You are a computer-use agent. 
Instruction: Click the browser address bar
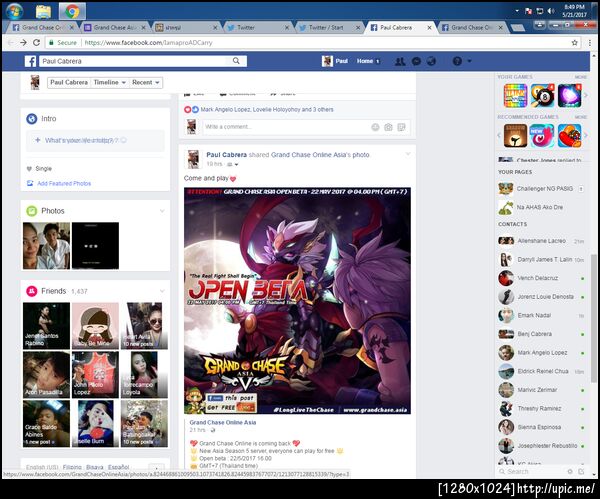pos(306,42)
